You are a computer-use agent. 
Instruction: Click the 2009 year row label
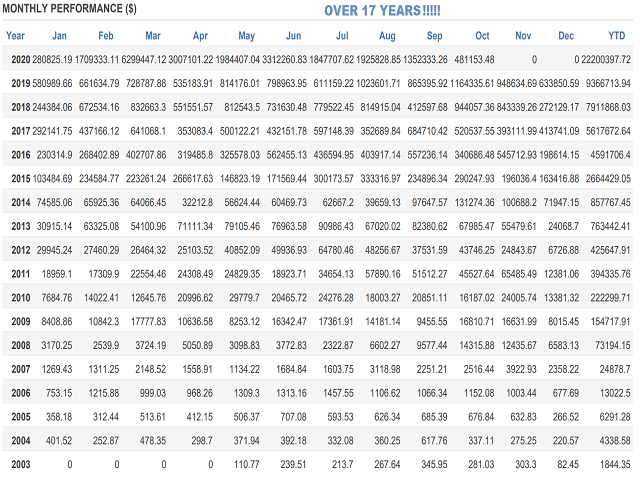(21, 322)
